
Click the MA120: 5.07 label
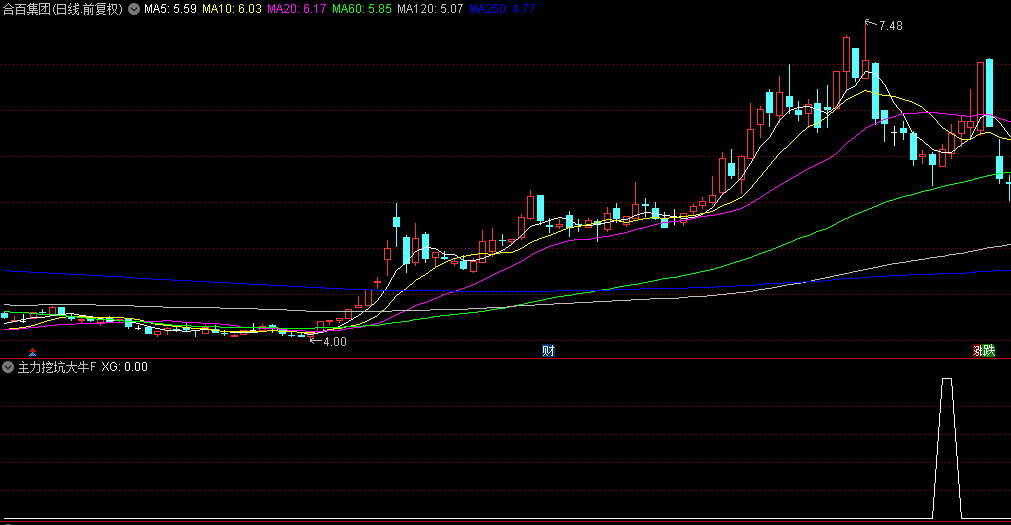[x=430, y=9]
